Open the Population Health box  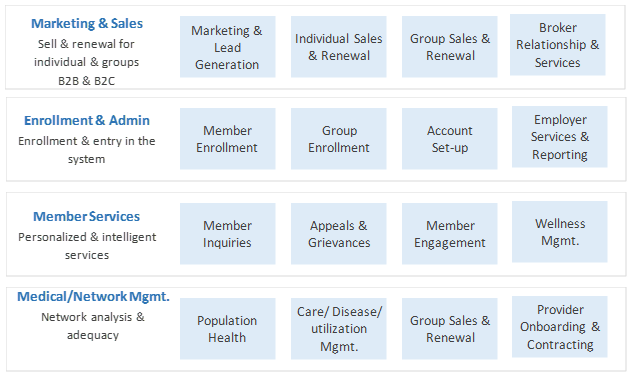click(x=228, y=329)
